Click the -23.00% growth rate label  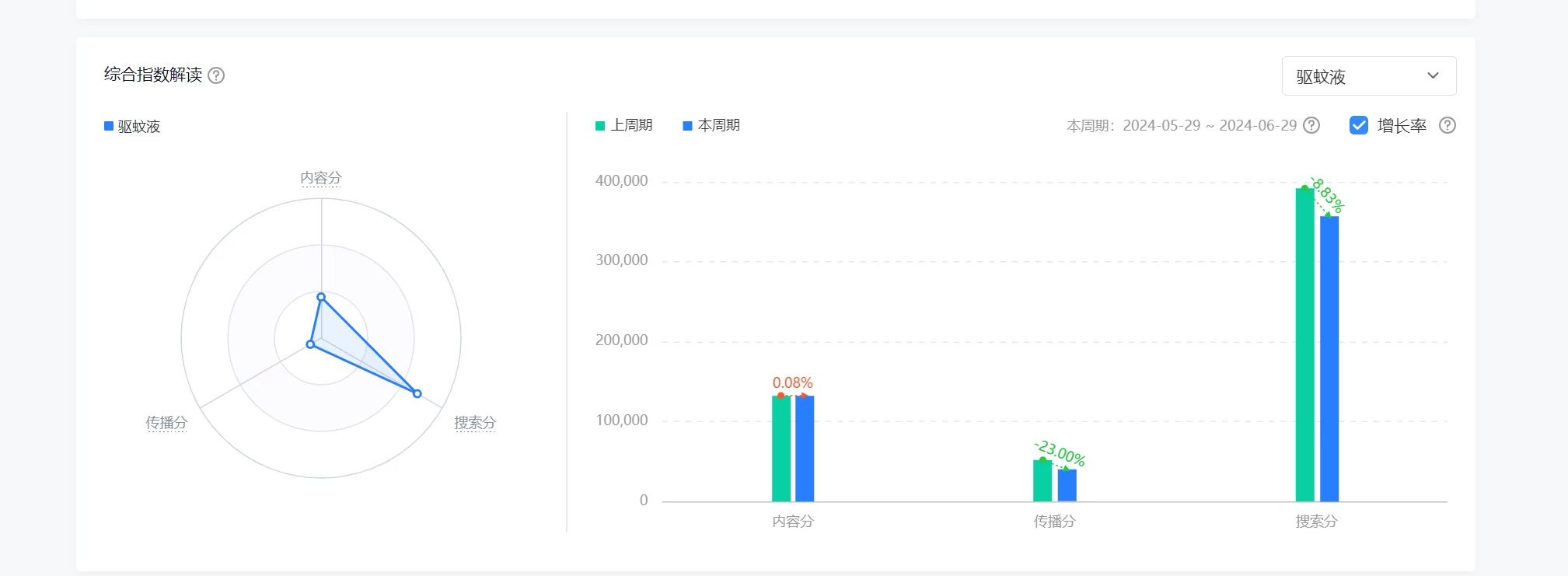click(x=1060, y=452)
